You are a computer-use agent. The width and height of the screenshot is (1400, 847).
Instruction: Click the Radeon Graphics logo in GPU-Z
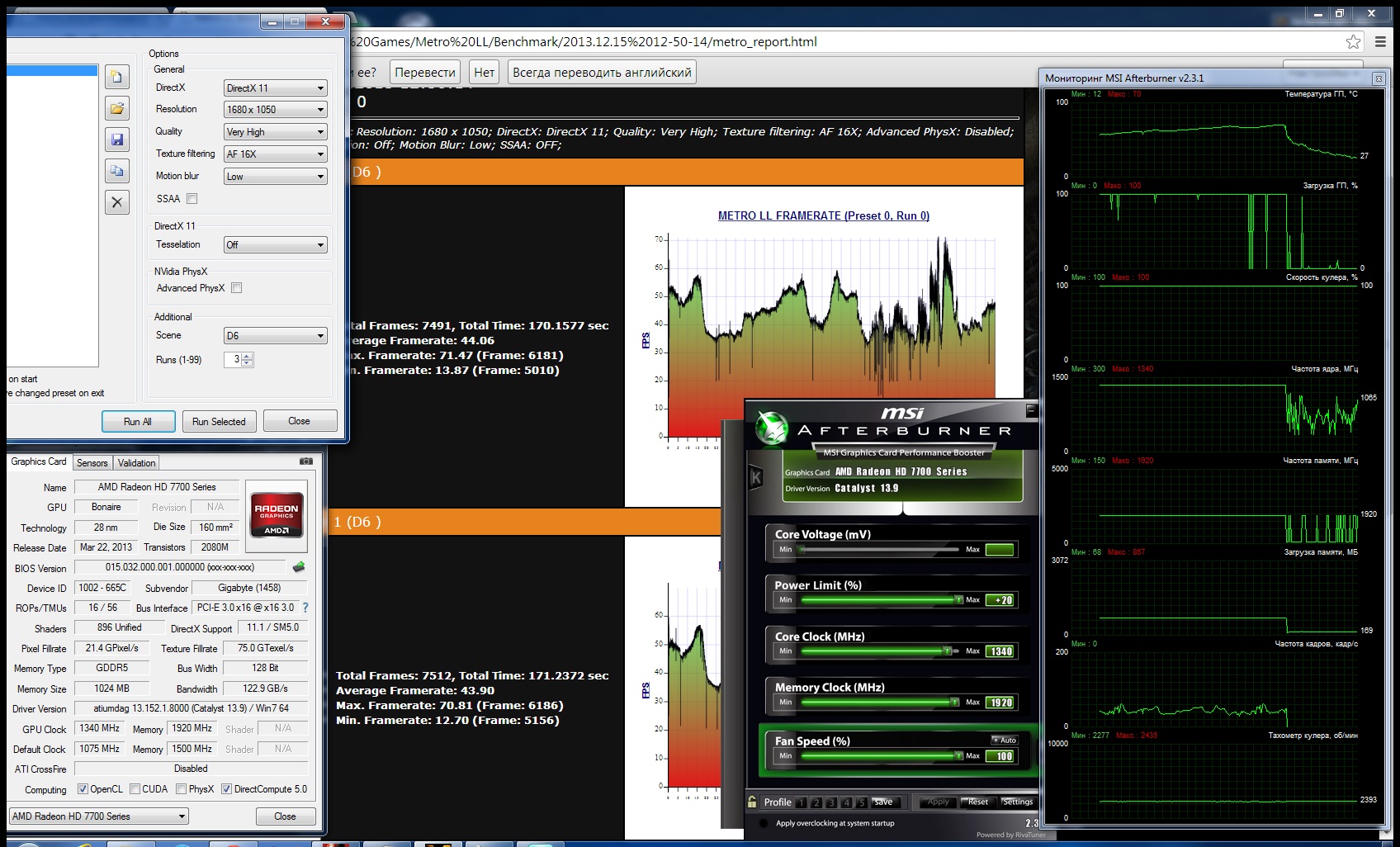(277, 516)
